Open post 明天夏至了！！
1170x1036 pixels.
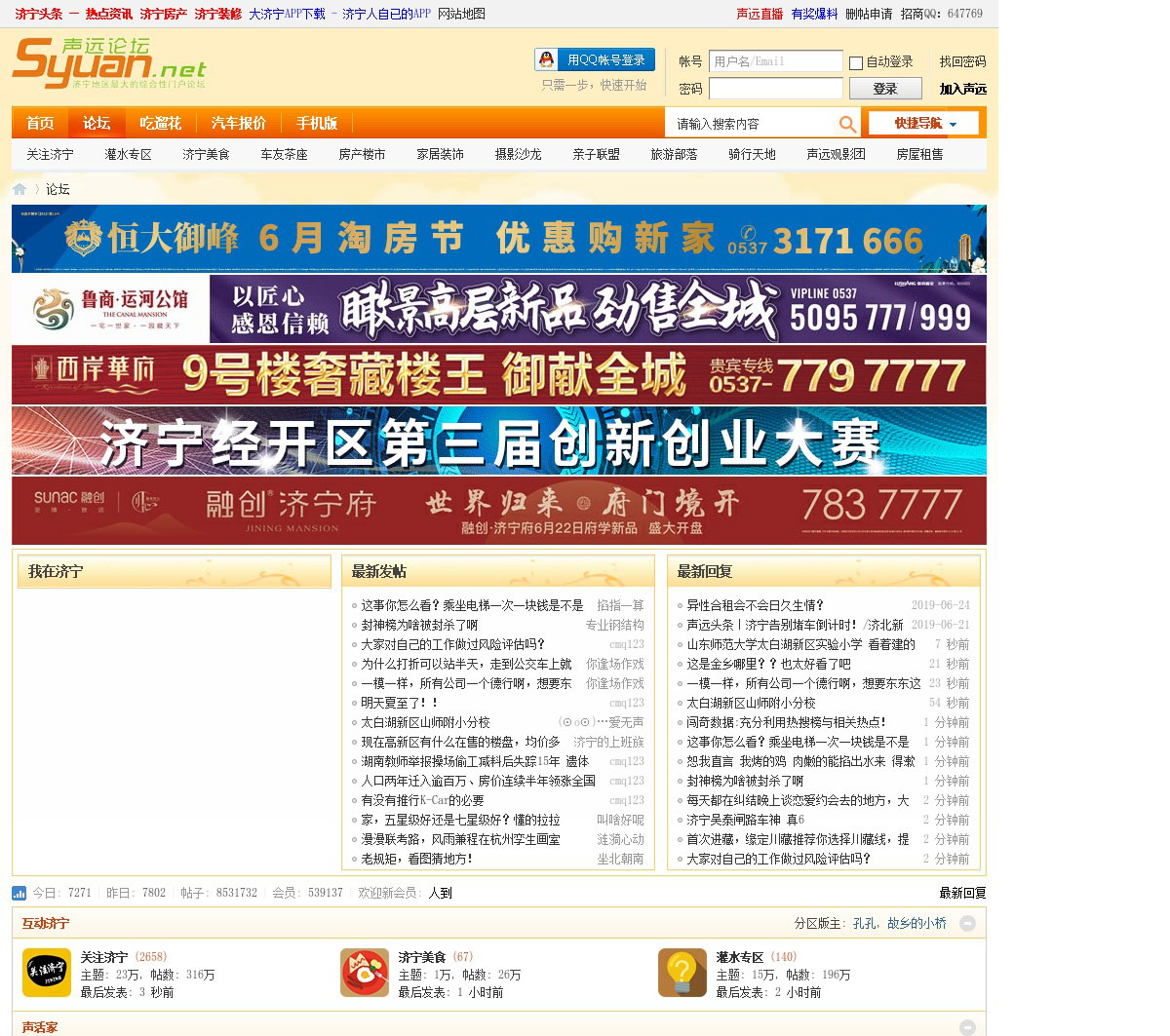(x=400, y=703)
